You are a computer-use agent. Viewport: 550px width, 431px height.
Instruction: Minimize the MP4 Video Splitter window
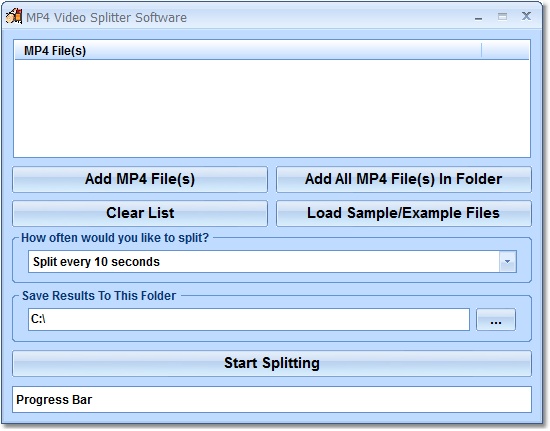coord(478,18)
